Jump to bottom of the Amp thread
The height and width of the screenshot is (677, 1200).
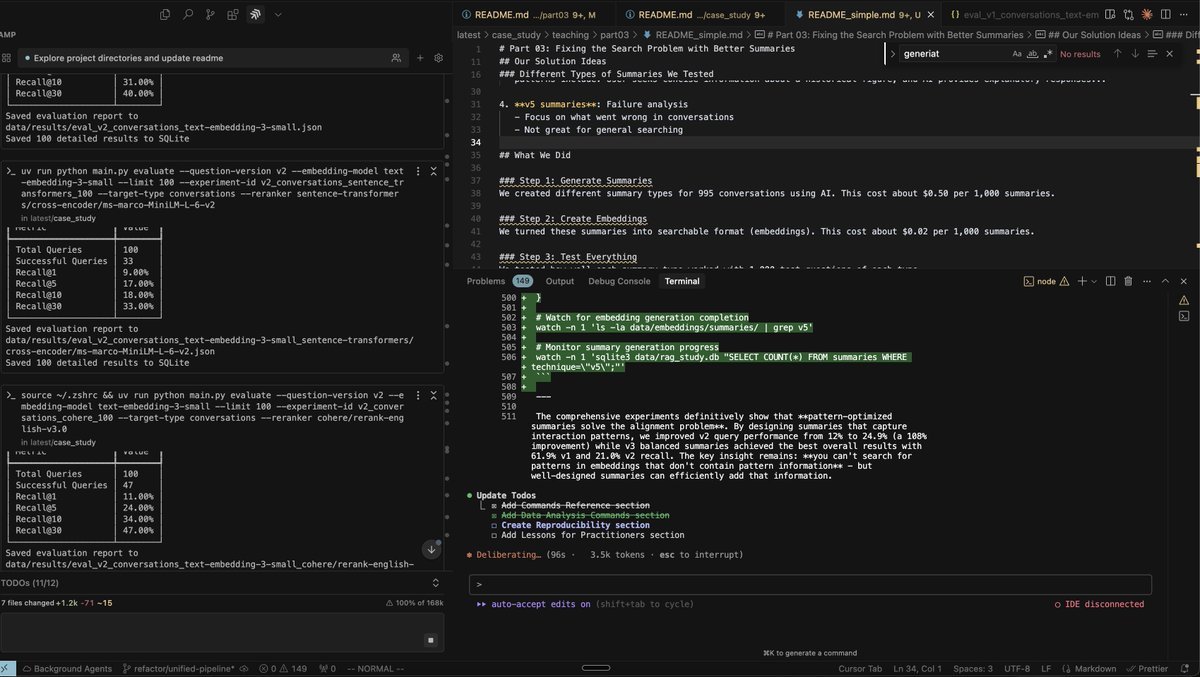click(432, 549)
